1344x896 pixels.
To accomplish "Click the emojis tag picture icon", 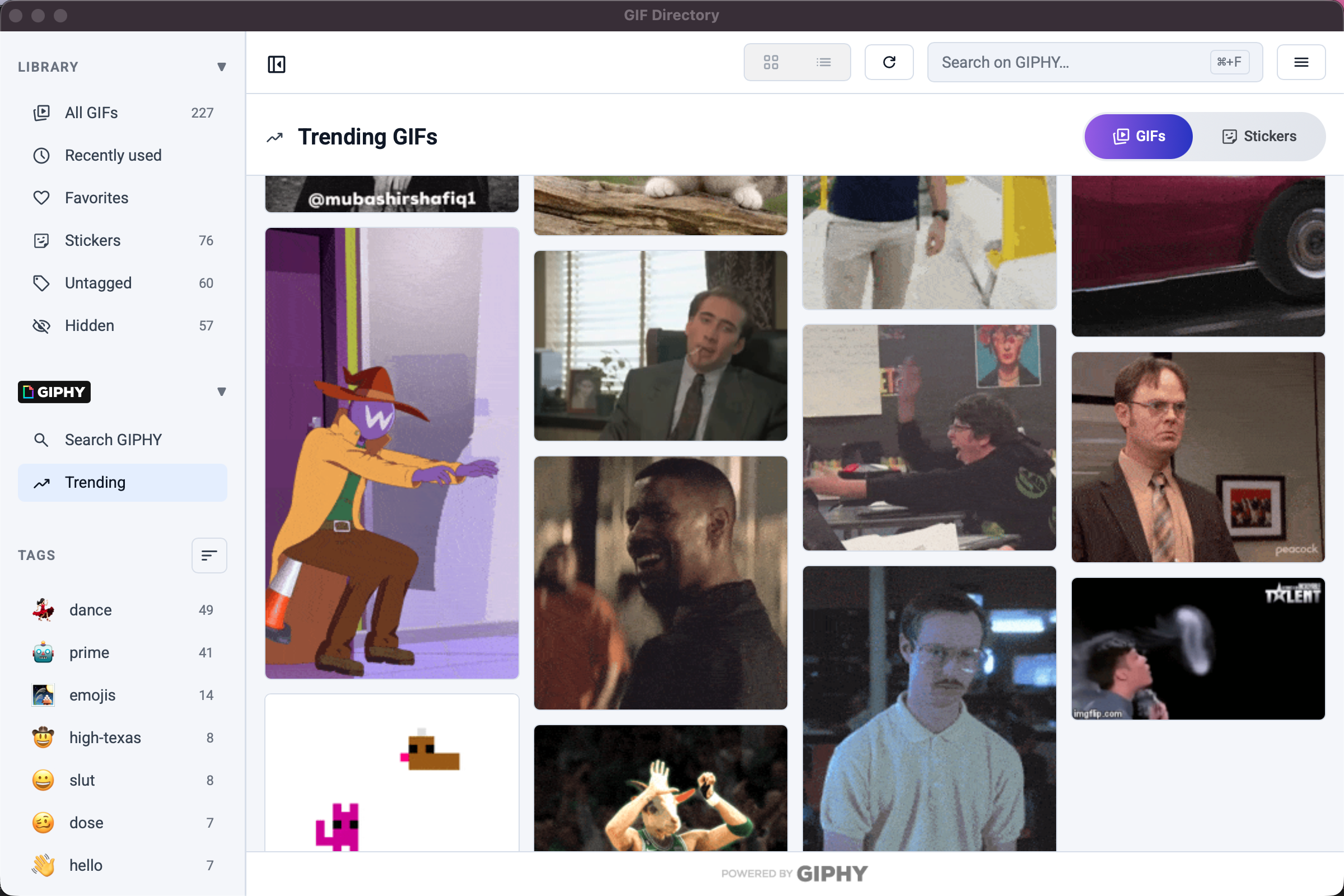I will (x=43, y=695).
